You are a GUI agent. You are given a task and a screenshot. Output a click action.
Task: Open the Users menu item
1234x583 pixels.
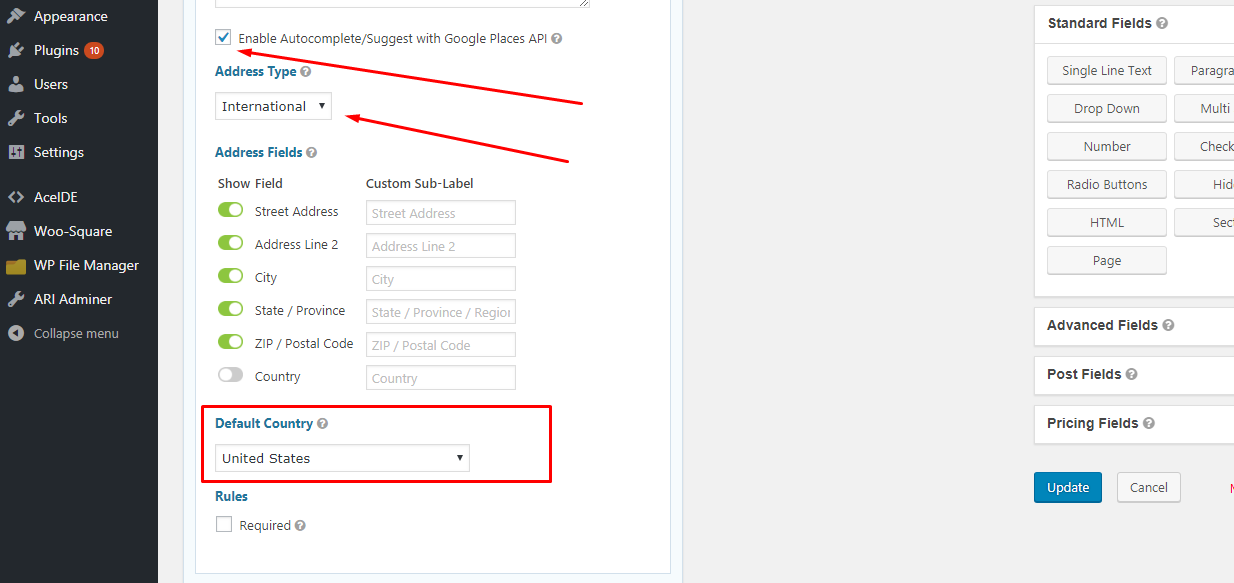pos(50,84)
